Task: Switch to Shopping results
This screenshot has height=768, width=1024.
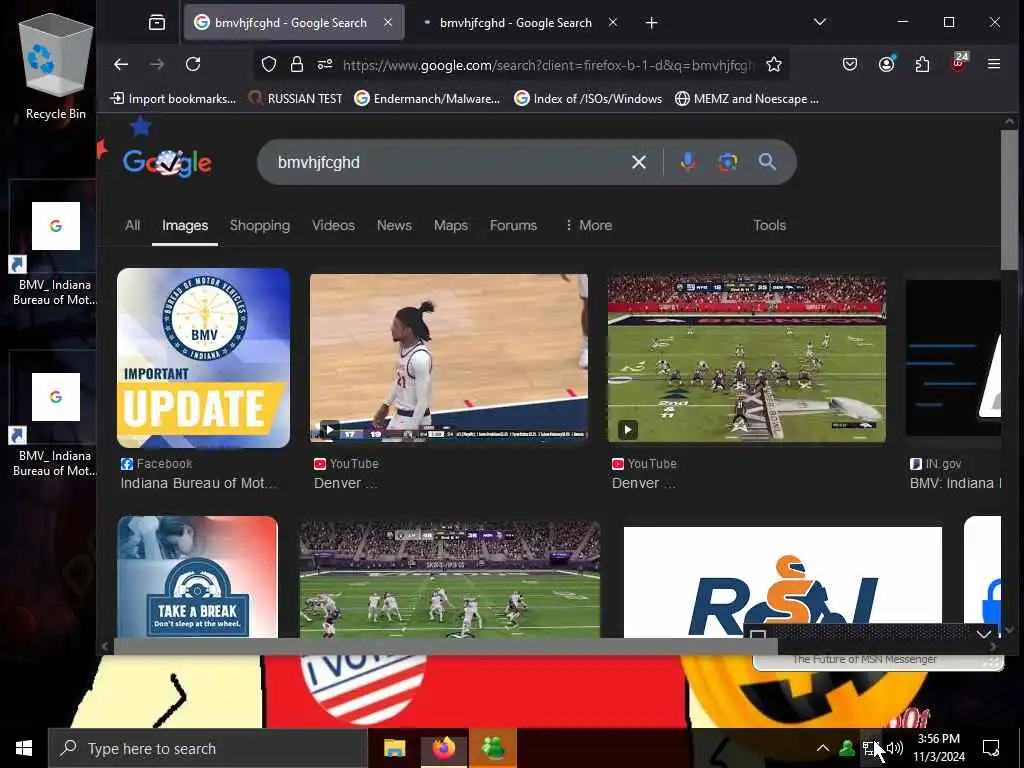Action: click(260, 225)
